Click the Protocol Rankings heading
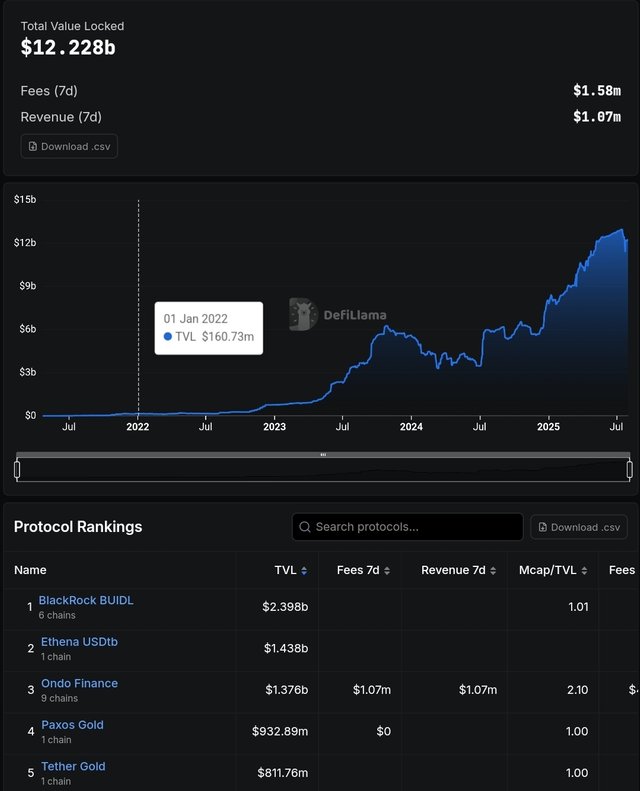The image size is (640, 791). 78,527
